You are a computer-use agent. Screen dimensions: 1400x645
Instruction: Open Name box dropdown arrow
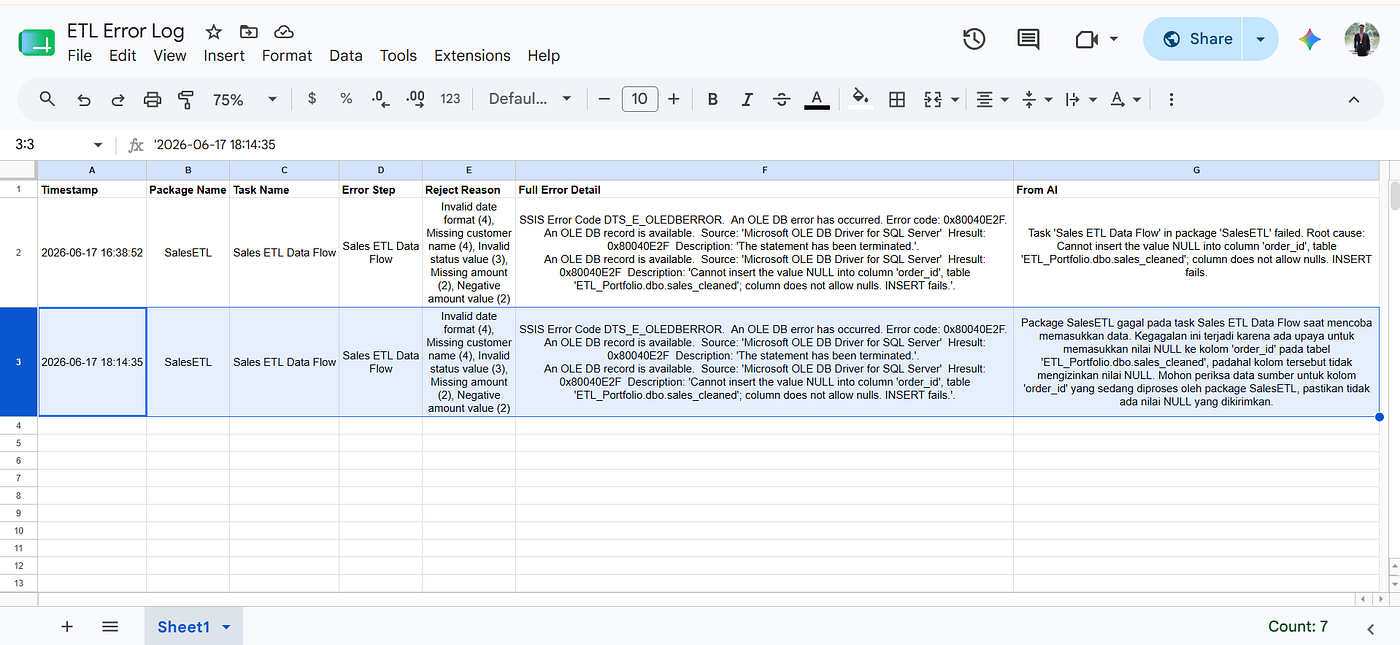coord(97,145)
